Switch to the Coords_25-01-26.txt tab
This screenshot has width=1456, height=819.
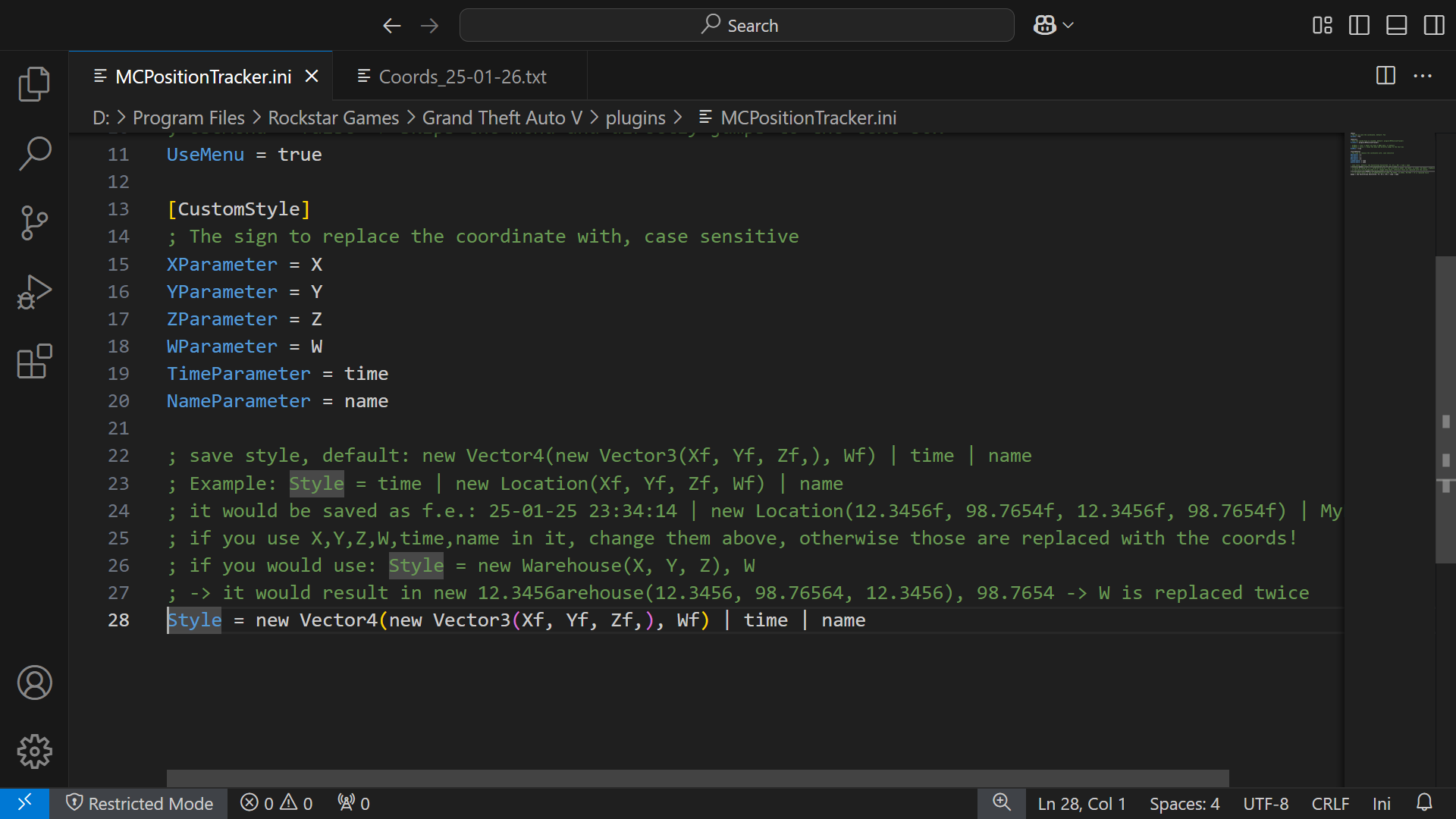click(462, 77)
